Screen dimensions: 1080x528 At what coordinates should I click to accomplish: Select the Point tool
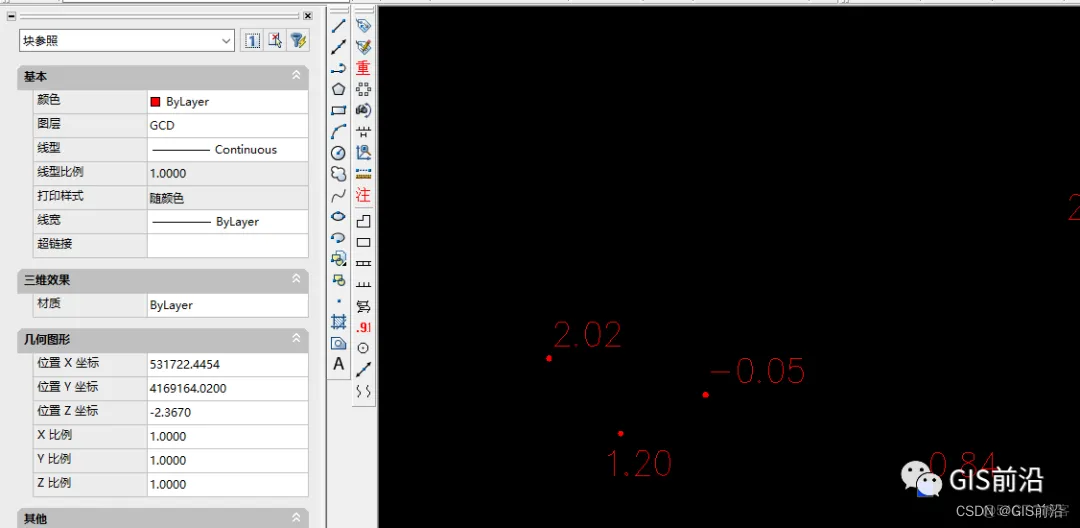(338, 301)
